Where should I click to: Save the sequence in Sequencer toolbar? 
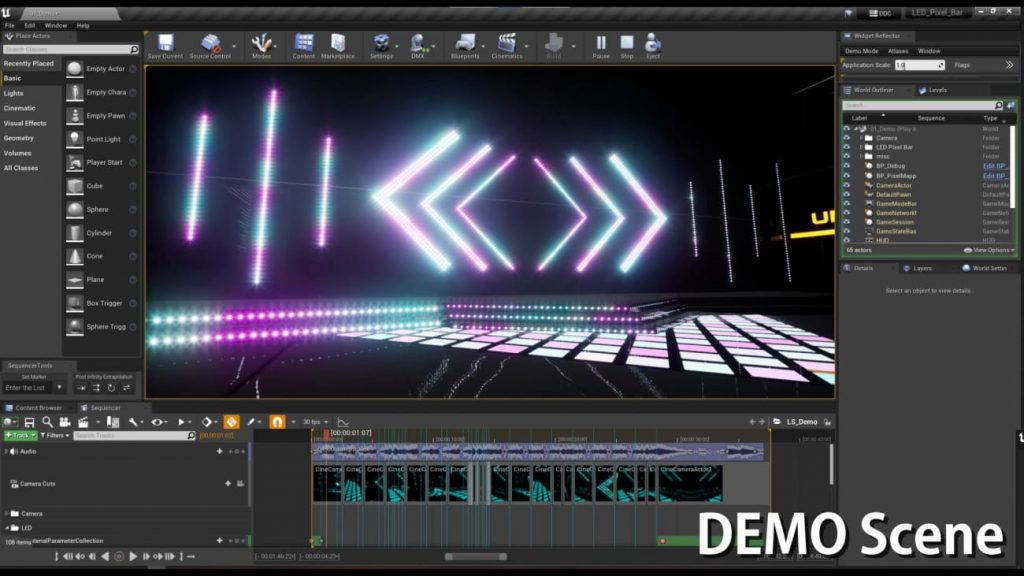29,423
